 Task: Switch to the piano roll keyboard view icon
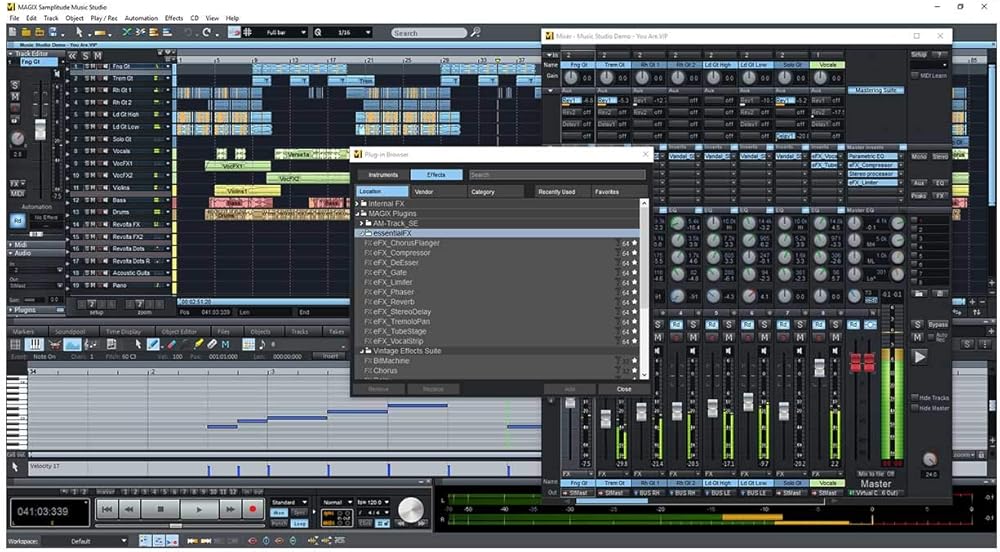pyautogui.click(x=34, y=344)
